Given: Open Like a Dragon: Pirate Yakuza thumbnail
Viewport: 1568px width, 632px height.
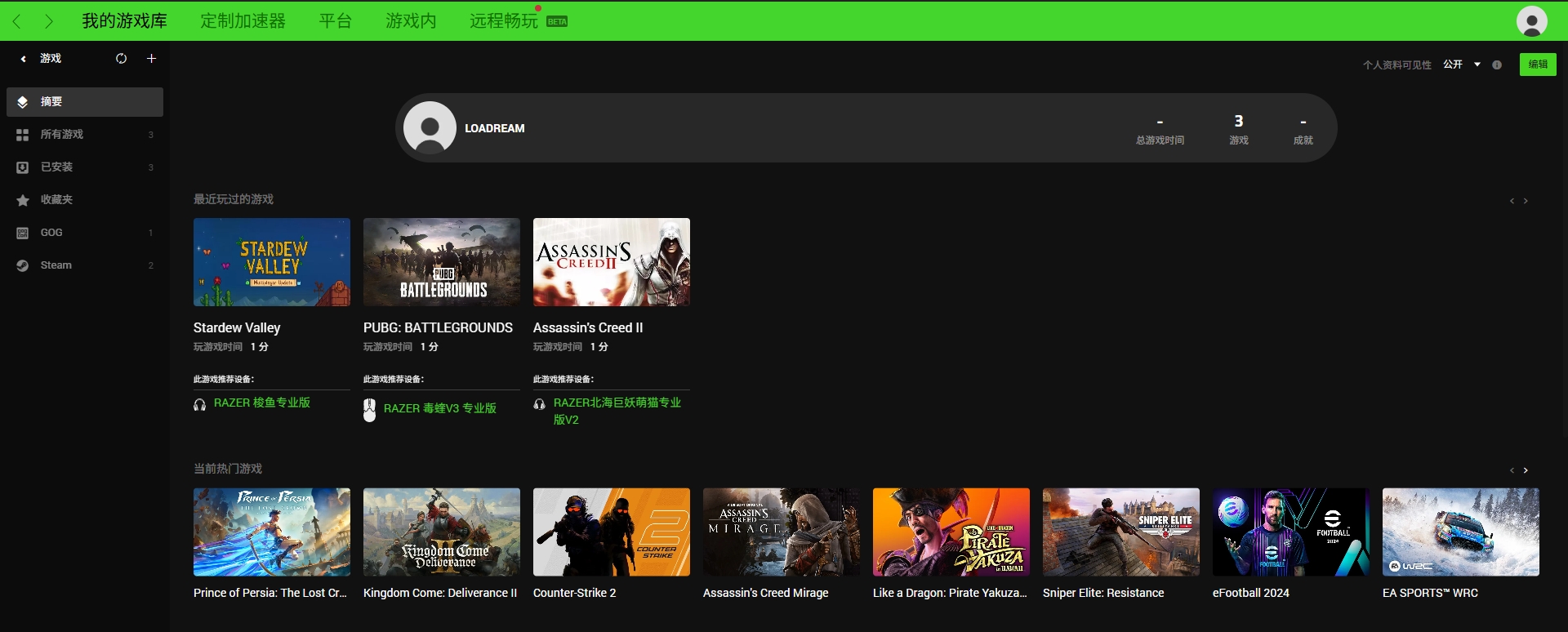Looking at the screenshot, I should [951, 532].
